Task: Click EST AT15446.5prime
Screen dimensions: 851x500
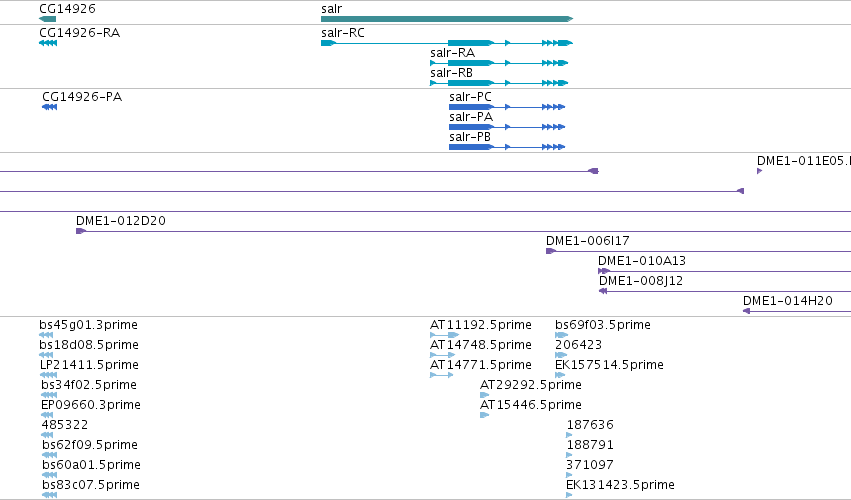Action: tap(531, 406)
